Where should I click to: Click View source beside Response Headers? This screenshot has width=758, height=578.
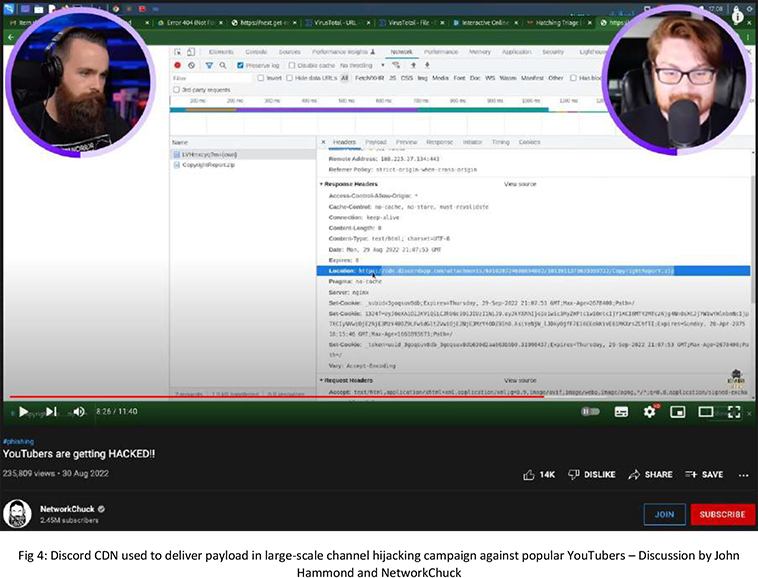[x=520, y=184]
